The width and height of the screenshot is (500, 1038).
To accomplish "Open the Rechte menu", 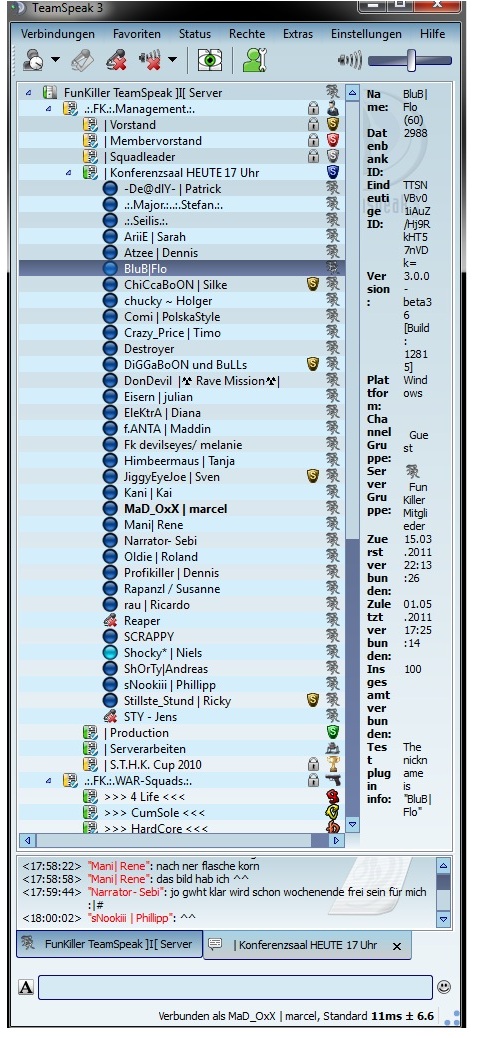I will [x=247, y=34].
